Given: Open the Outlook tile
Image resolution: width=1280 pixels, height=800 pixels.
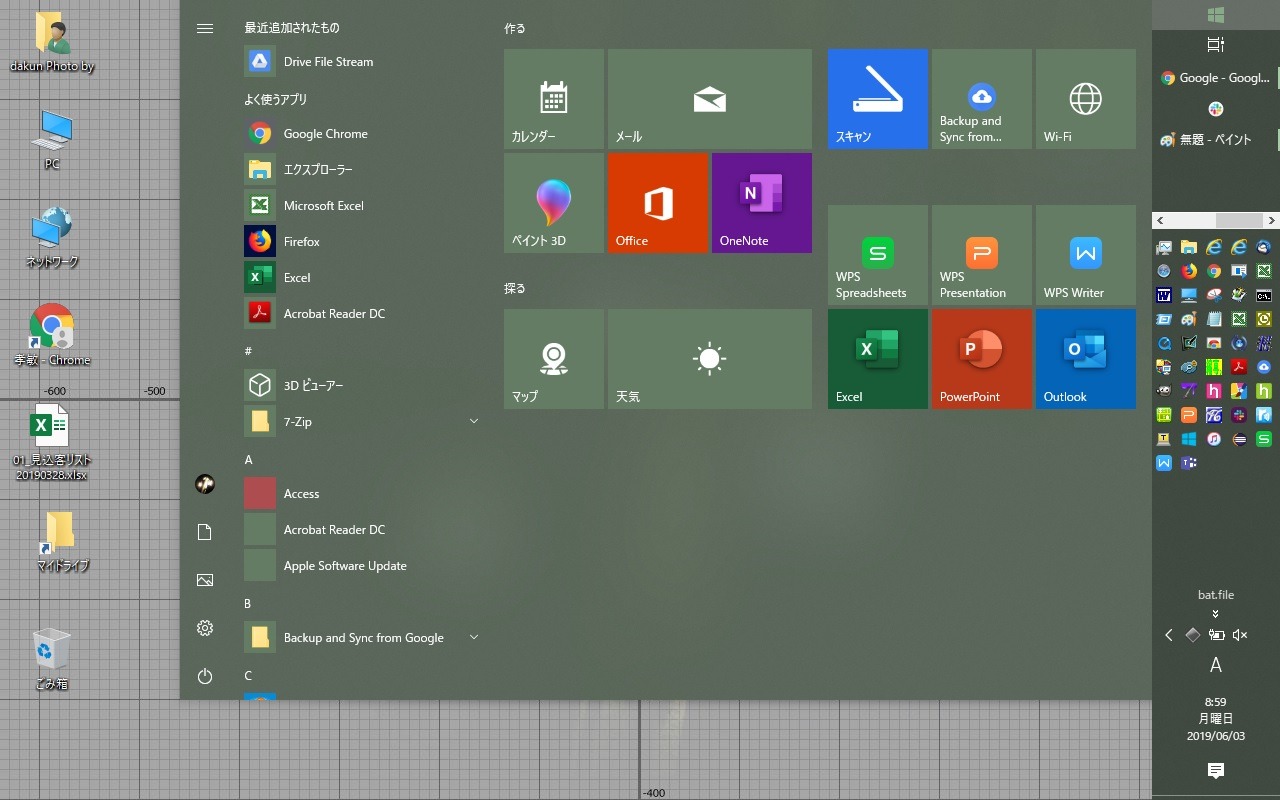Looking at the screenshot, I should click(x=1086, y=359).
